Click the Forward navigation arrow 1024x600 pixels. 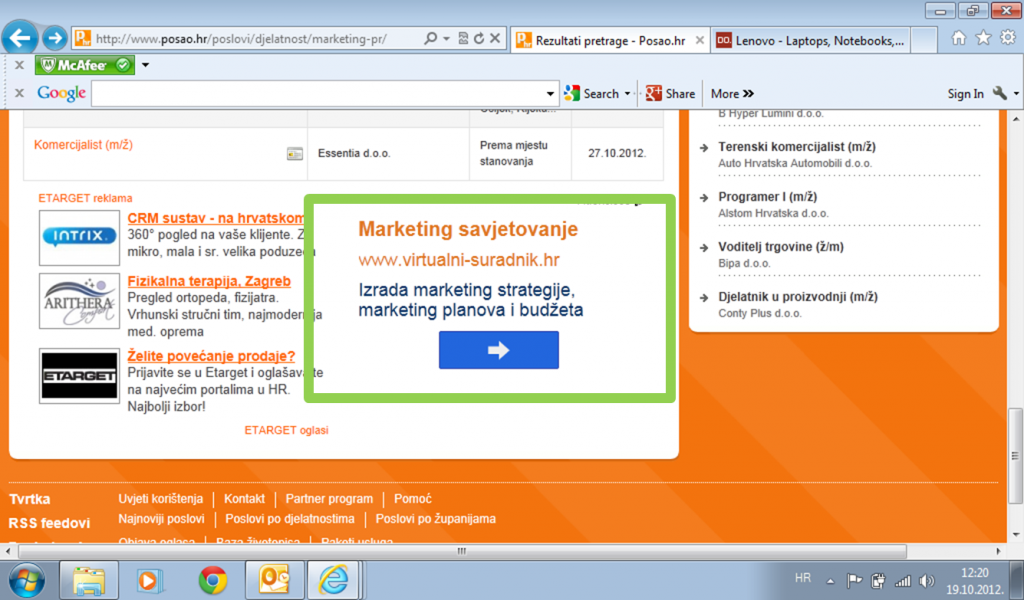click(x=54, y=39)
